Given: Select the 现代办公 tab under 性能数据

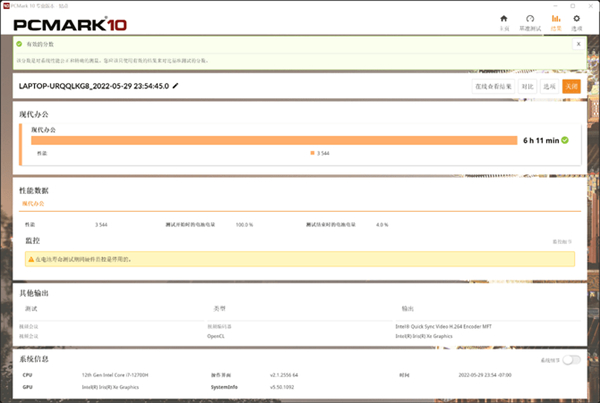Looking at the screenshot, I should click(34, 203).
